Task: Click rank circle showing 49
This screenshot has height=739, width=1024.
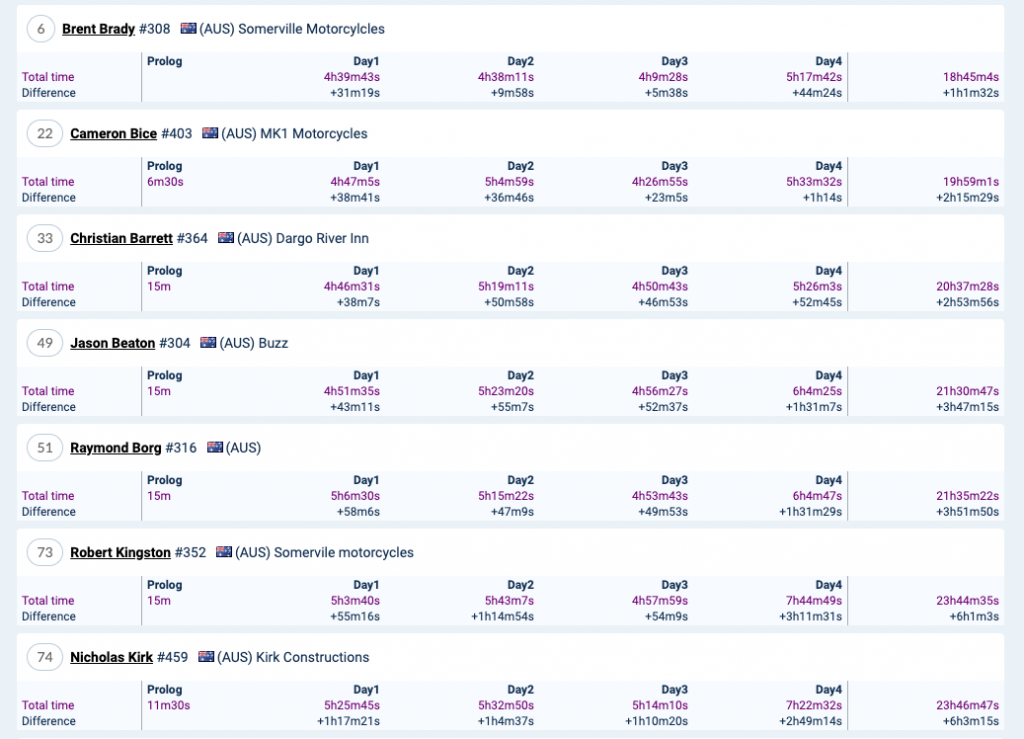Action: pyautogui.click(x=45, y=343)
